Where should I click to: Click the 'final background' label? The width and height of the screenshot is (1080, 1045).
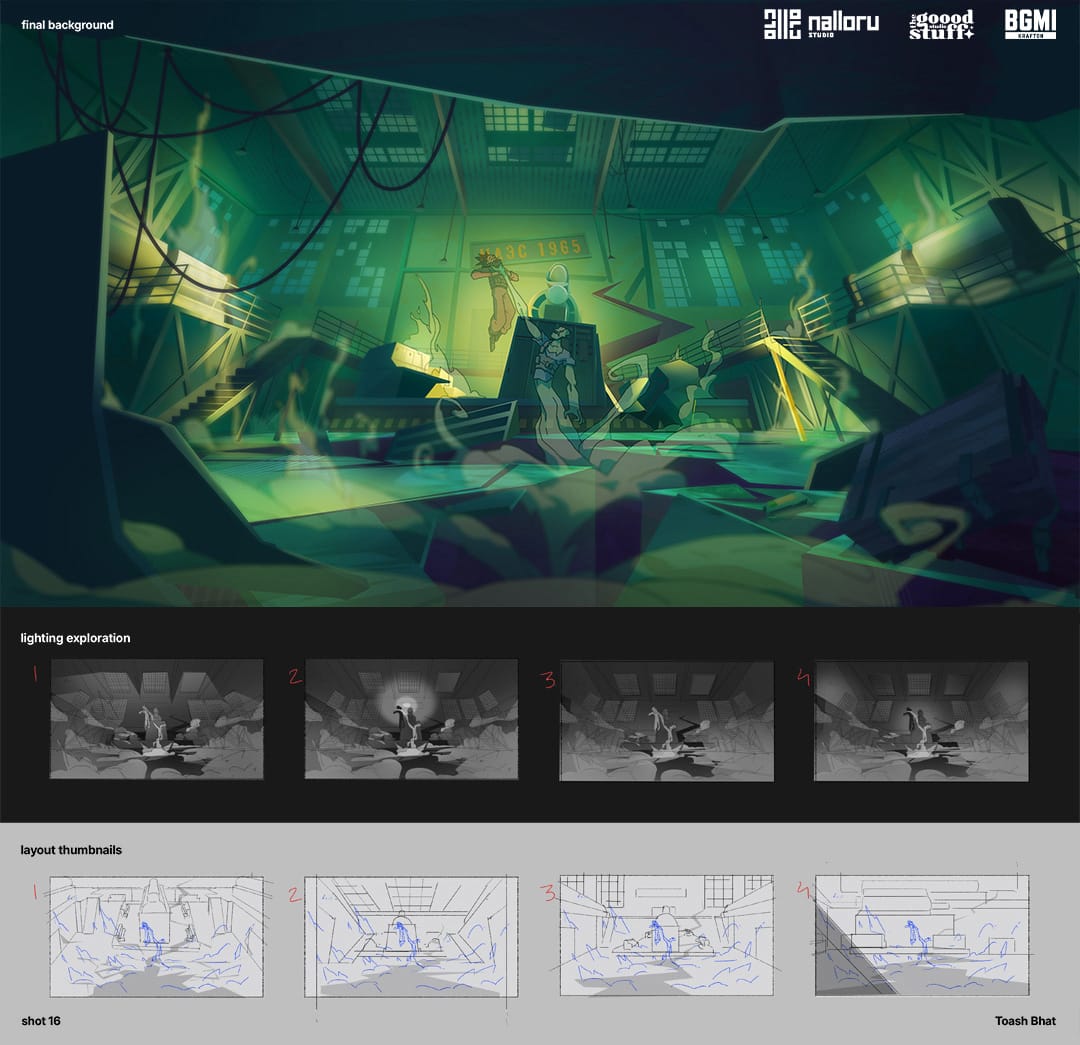click(x=67, y=25)
